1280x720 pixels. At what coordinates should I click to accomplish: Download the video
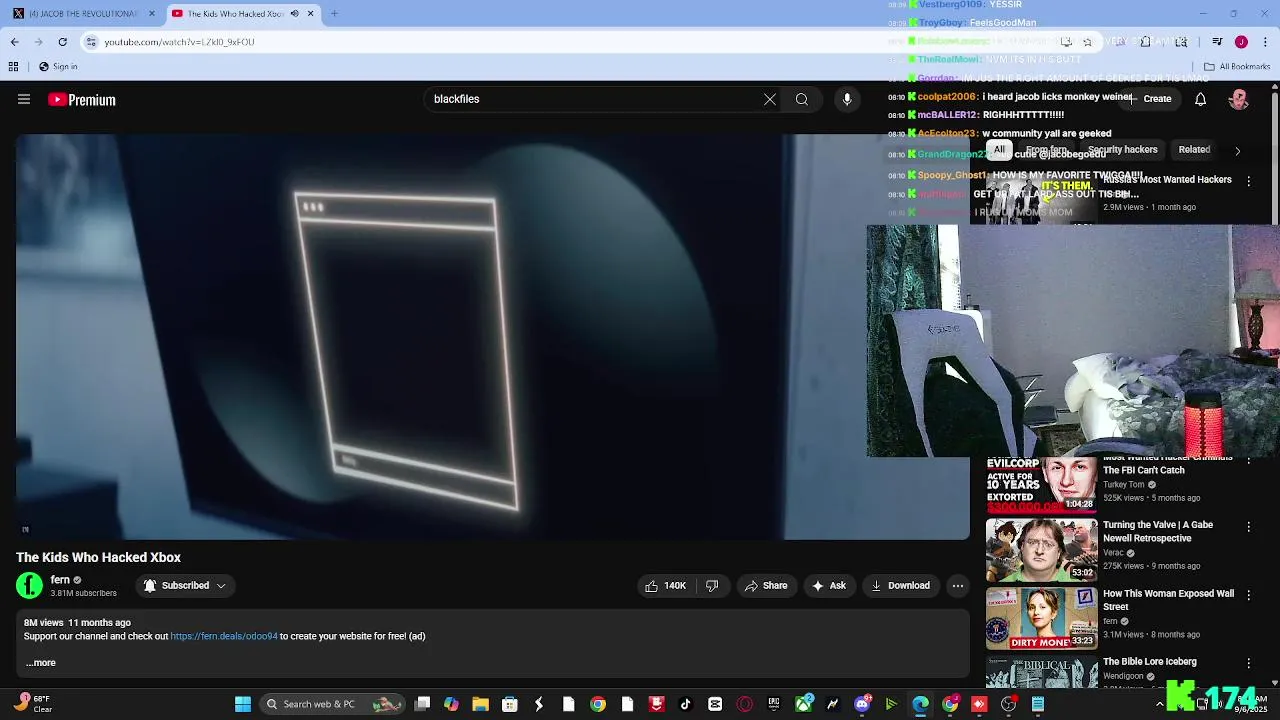(x=900, y=586)
